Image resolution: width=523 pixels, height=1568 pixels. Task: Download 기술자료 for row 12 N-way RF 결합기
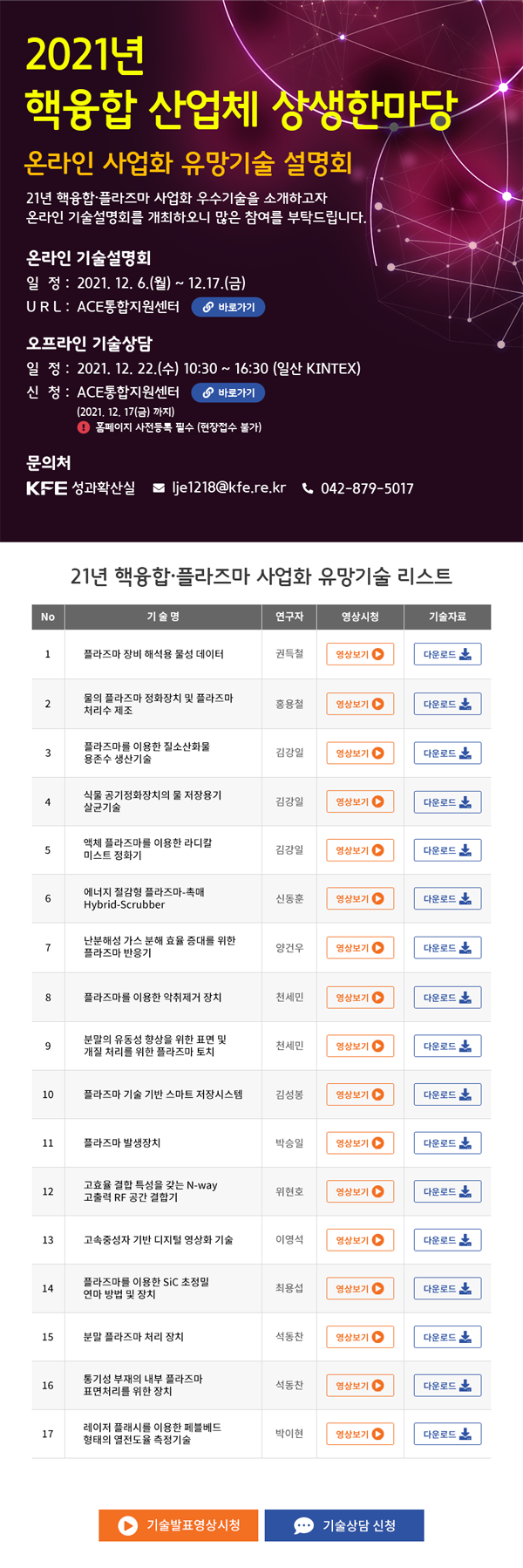click(447, 1191)
